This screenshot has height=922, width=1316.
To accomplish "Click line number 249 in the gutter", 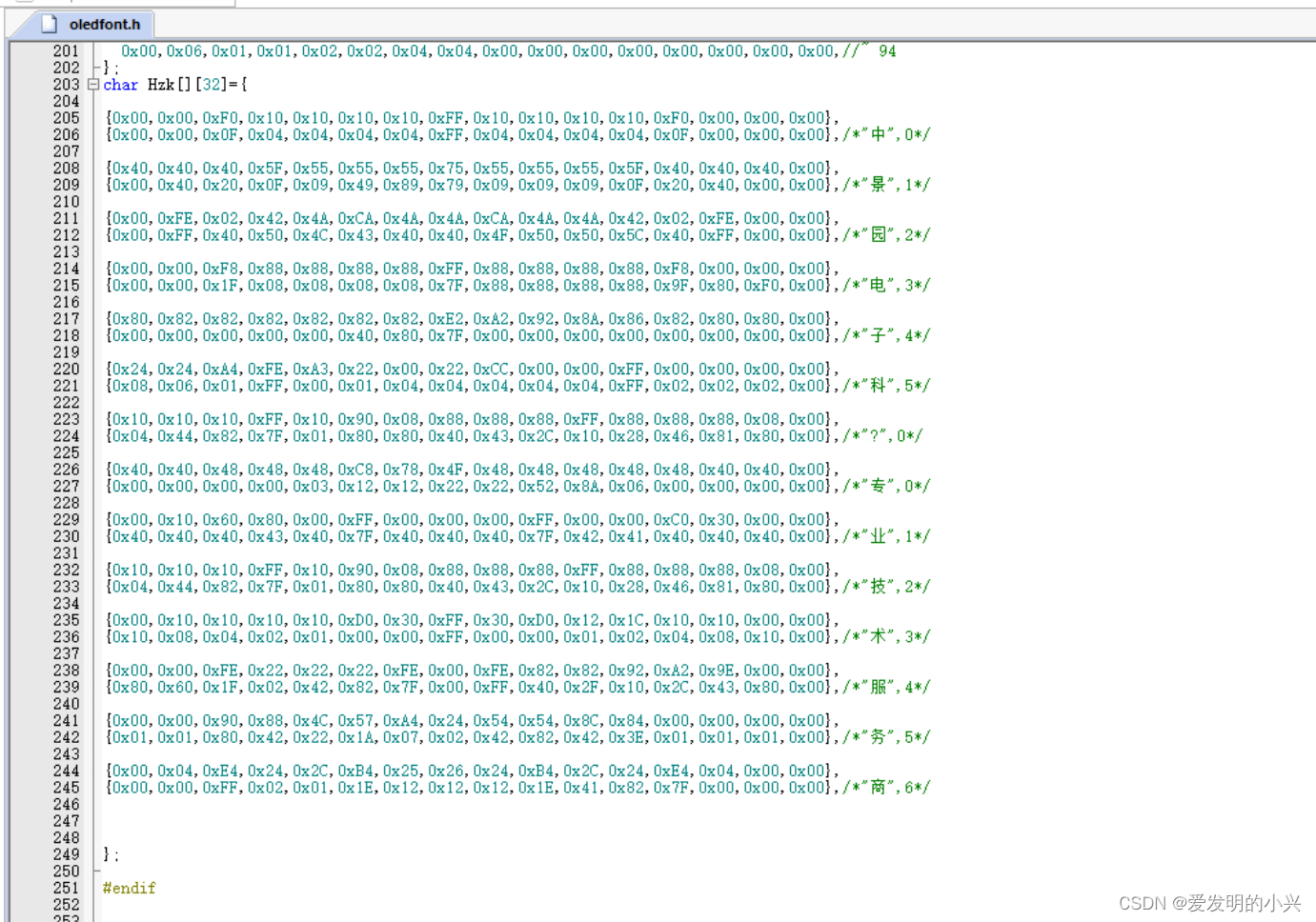I will pos(67,854).
